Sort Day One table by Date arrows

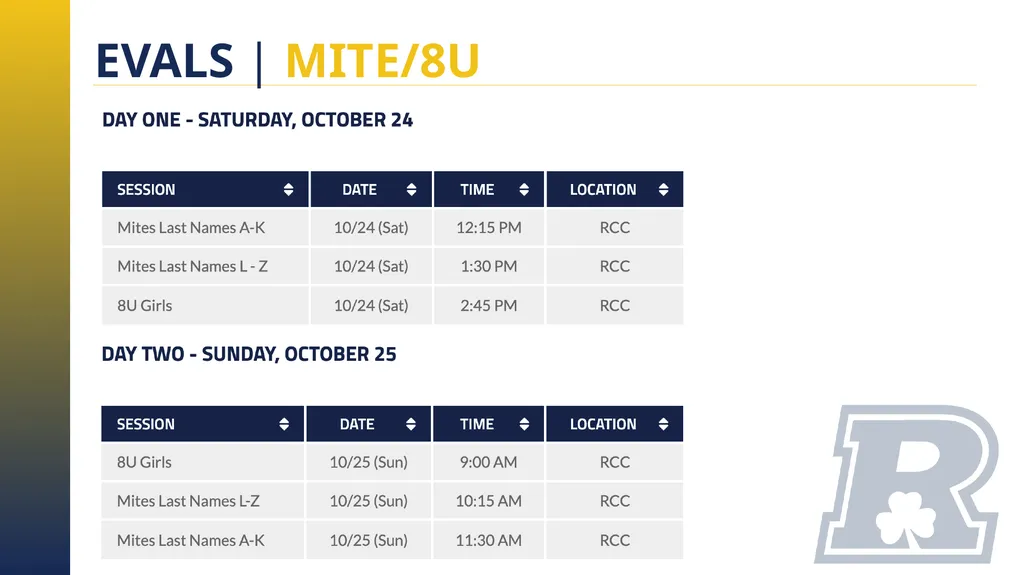click(x=411, y=189)
